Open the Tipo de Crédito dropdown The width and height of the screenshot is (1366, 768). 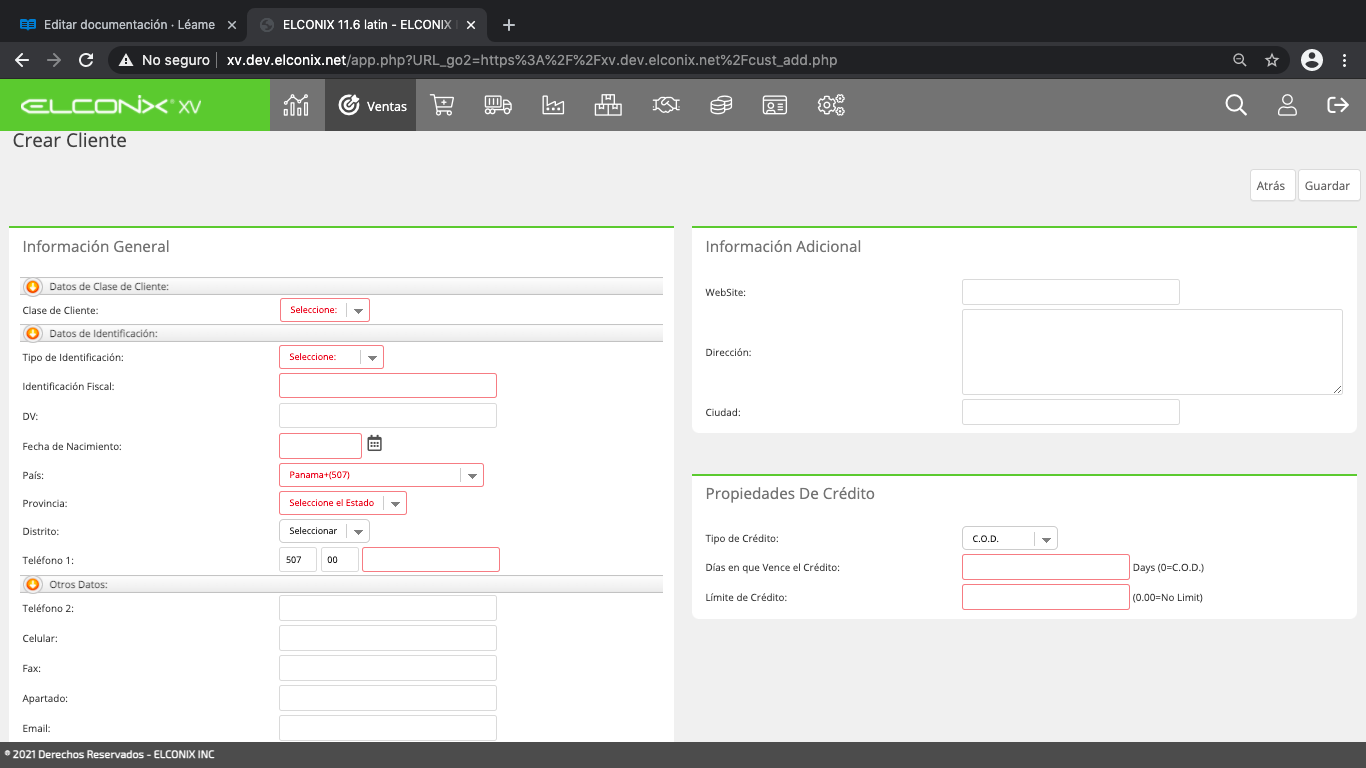tap(1010, 539)
